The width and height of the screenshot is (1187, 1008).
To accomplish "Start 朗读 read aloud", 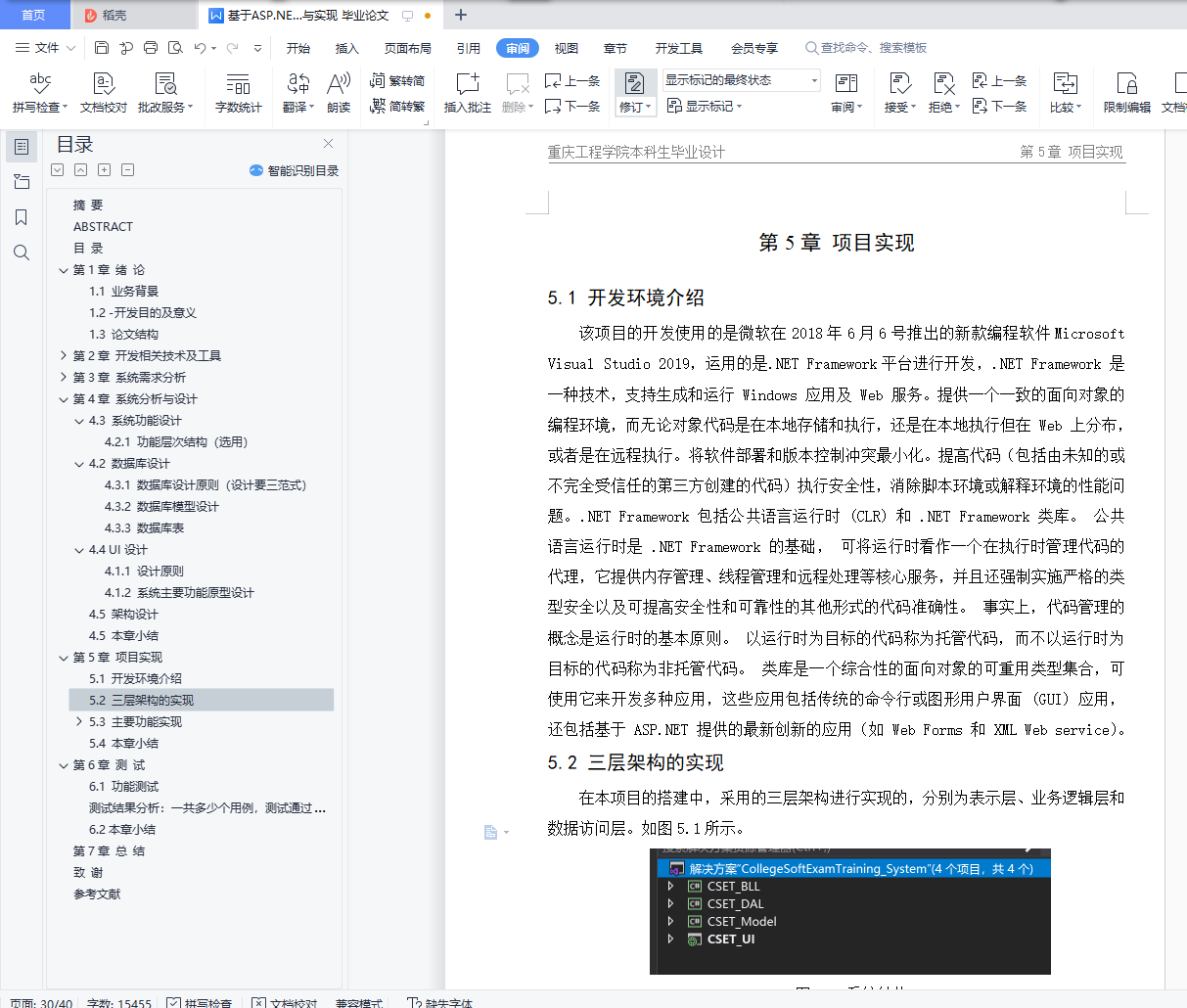I will point(339,93).
